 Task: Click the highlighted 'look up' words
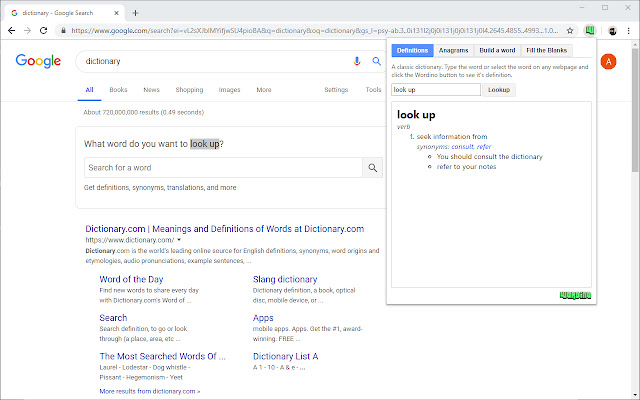click(205, 144)
